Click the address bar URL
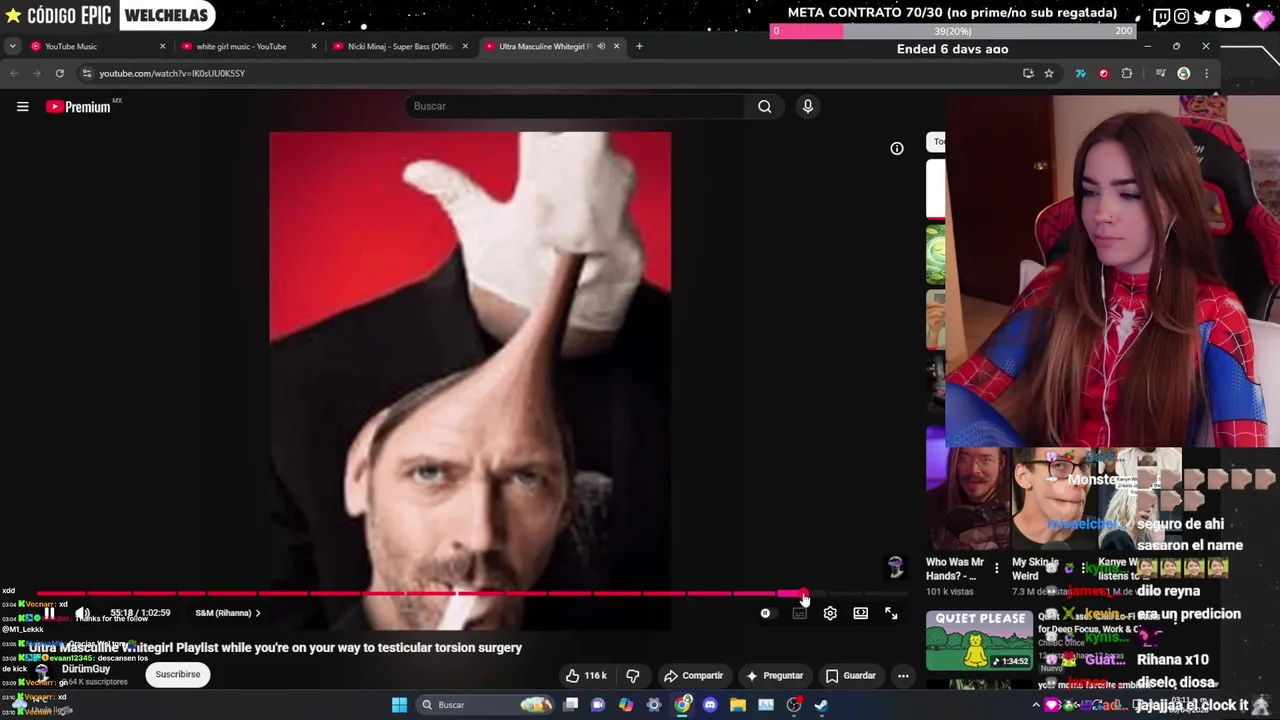This screenshot has width=1280, height=720. pos(172,73)
